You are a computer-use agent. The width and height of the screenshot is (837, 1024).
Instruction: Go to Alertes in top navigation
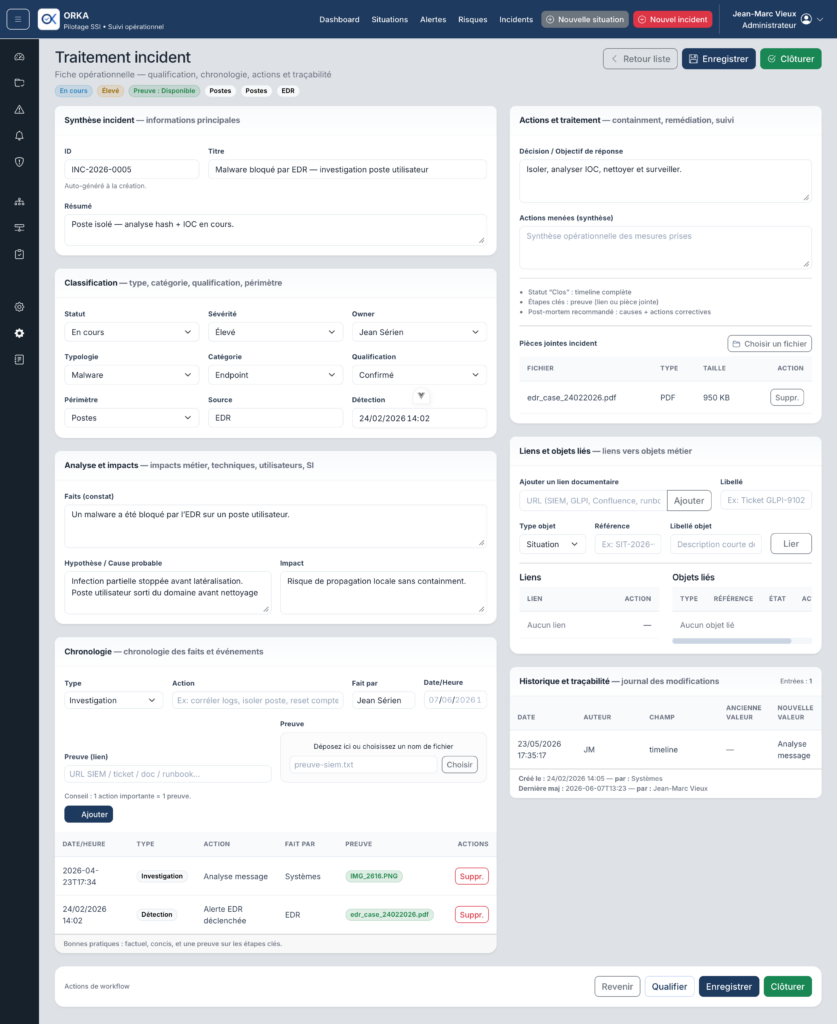tap(433, 20)
